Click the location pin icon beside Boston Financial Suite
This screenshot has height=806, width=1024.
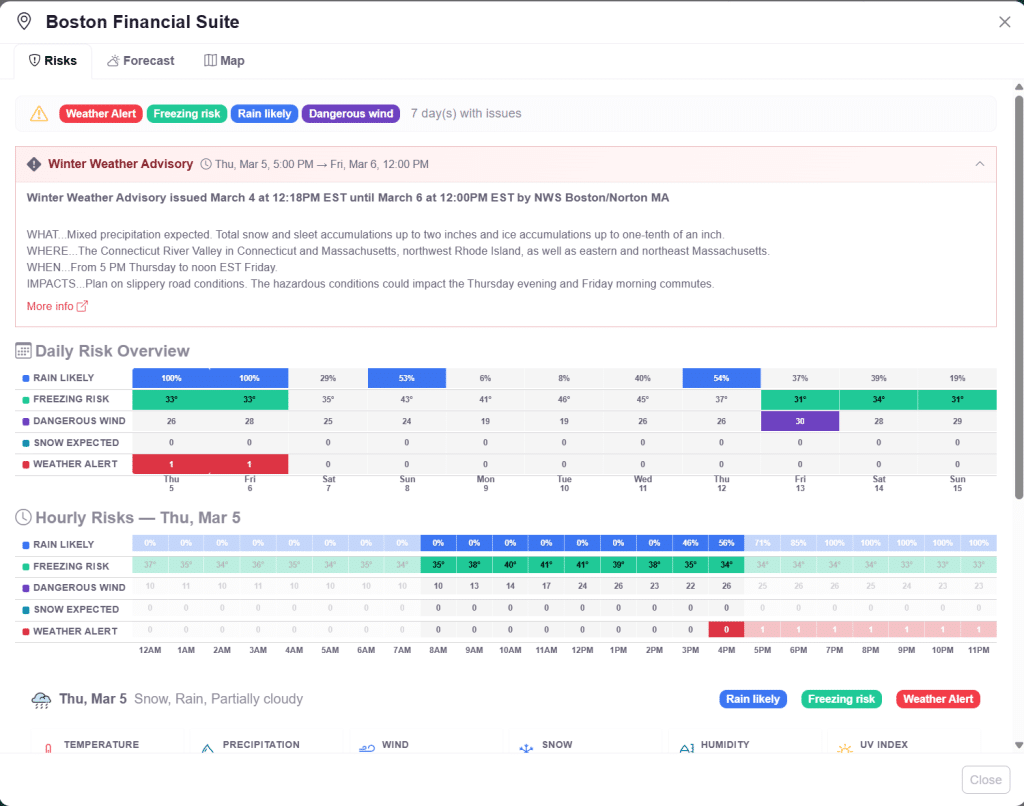tap(24, 21)
